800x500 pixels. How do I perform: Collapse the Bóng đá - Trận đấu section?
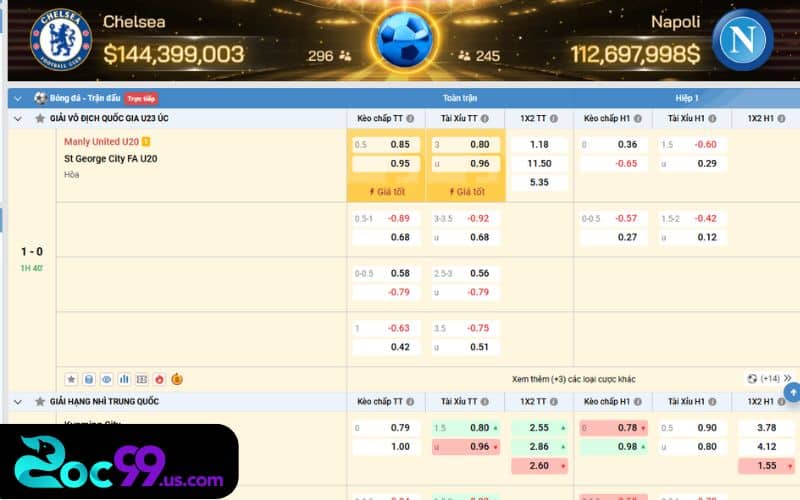click(18, 98)
